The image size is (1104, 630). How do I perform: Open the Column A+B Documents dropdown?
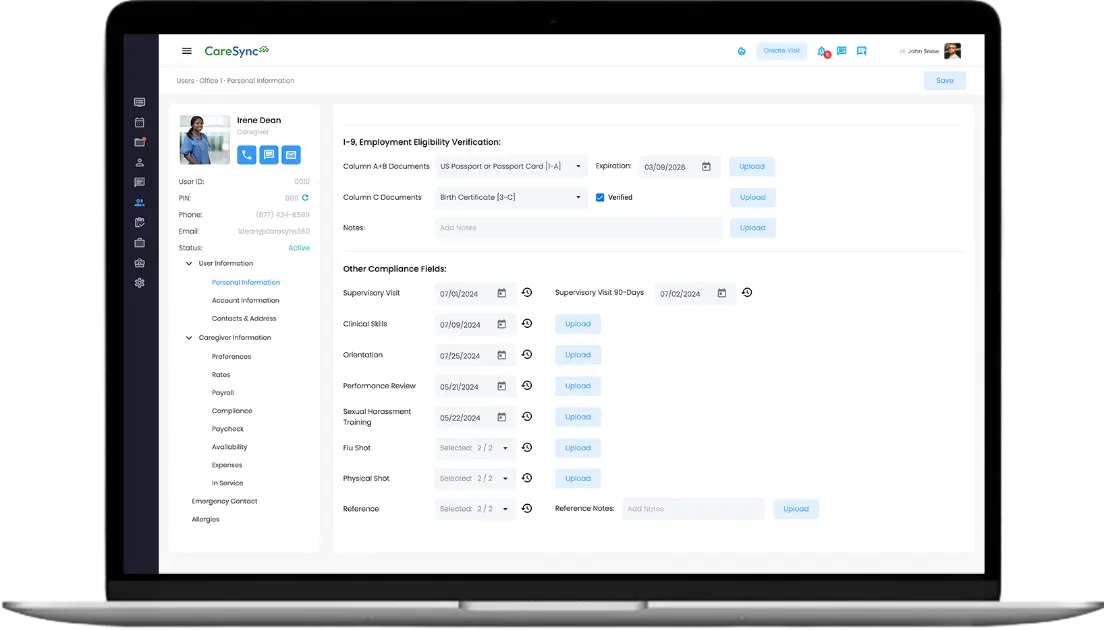pos(511,167)
